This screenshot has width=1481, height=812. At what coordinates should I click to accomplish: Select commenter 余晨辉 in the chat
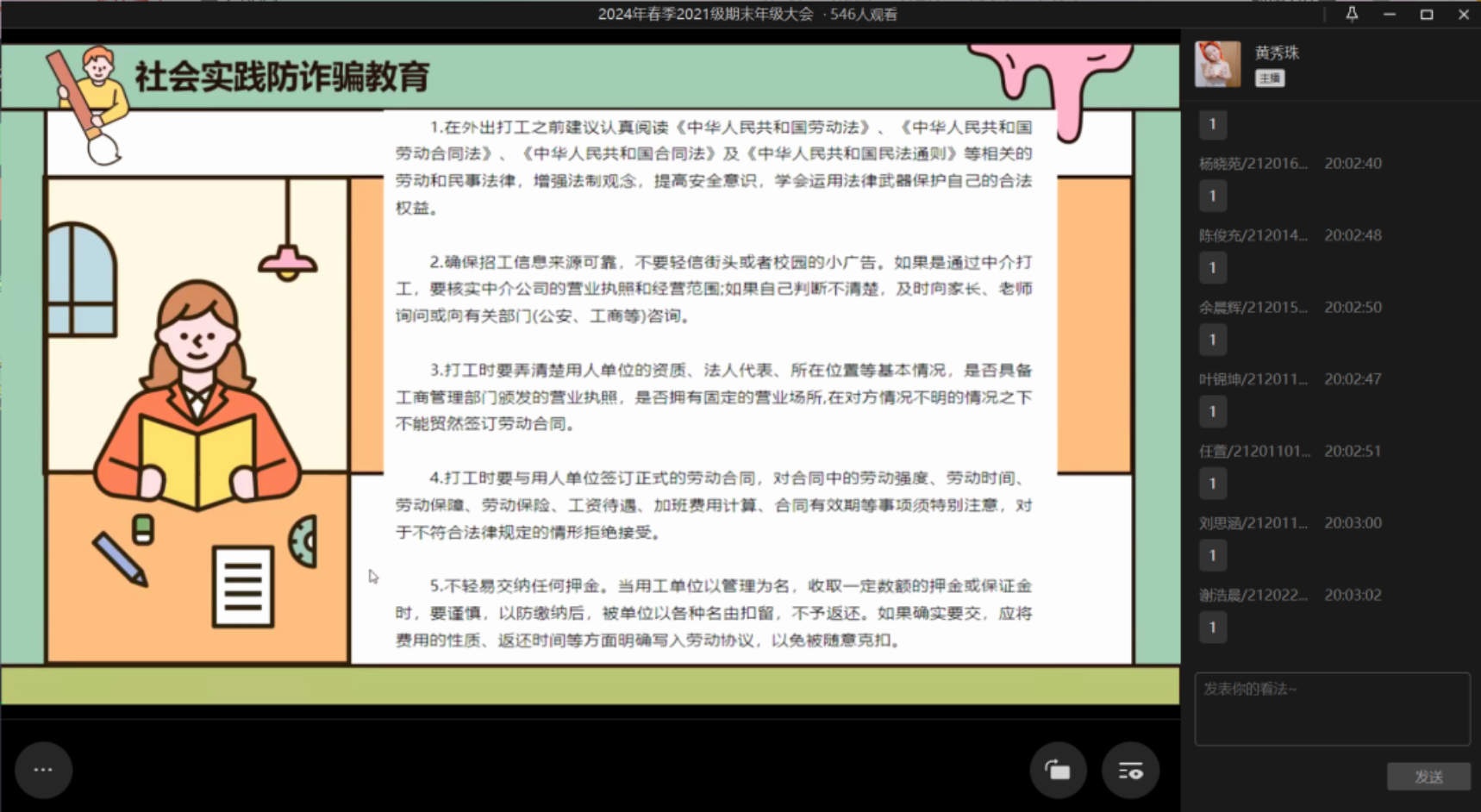pos(1253,308)
